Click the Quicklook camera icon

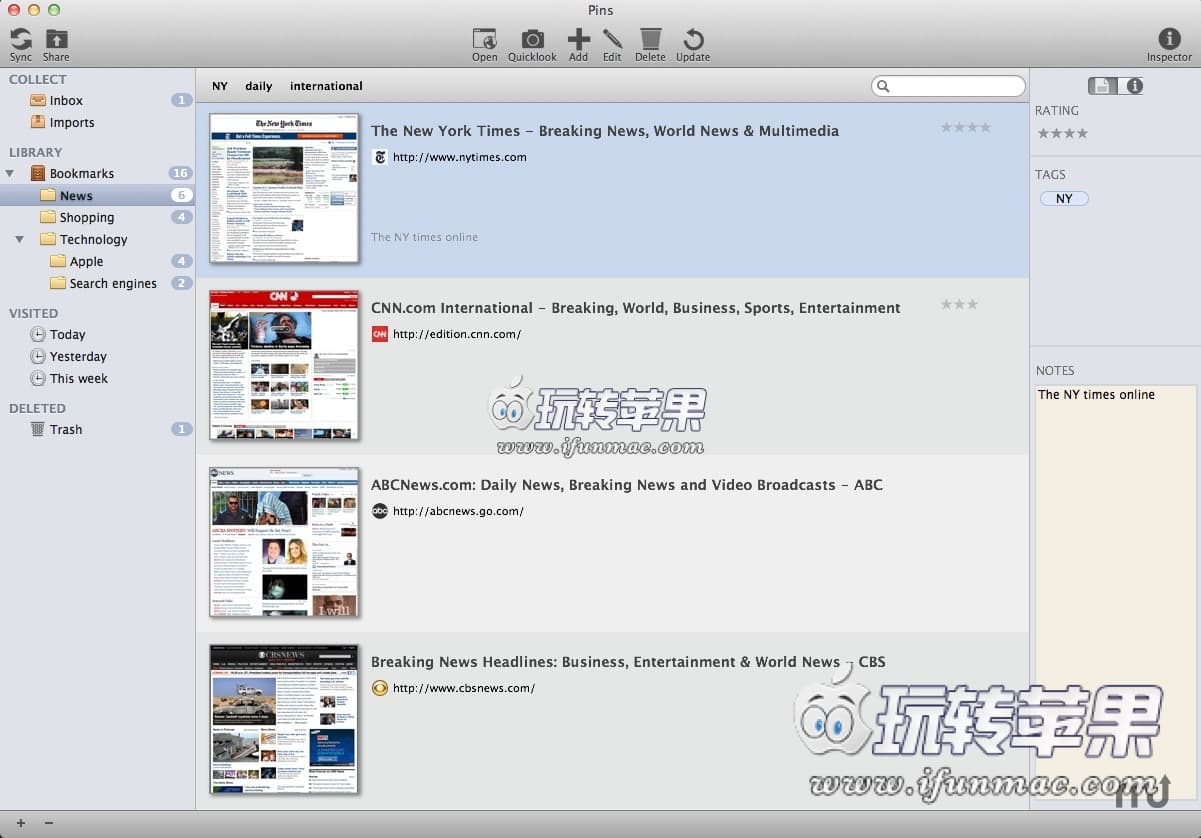[532, 39]
